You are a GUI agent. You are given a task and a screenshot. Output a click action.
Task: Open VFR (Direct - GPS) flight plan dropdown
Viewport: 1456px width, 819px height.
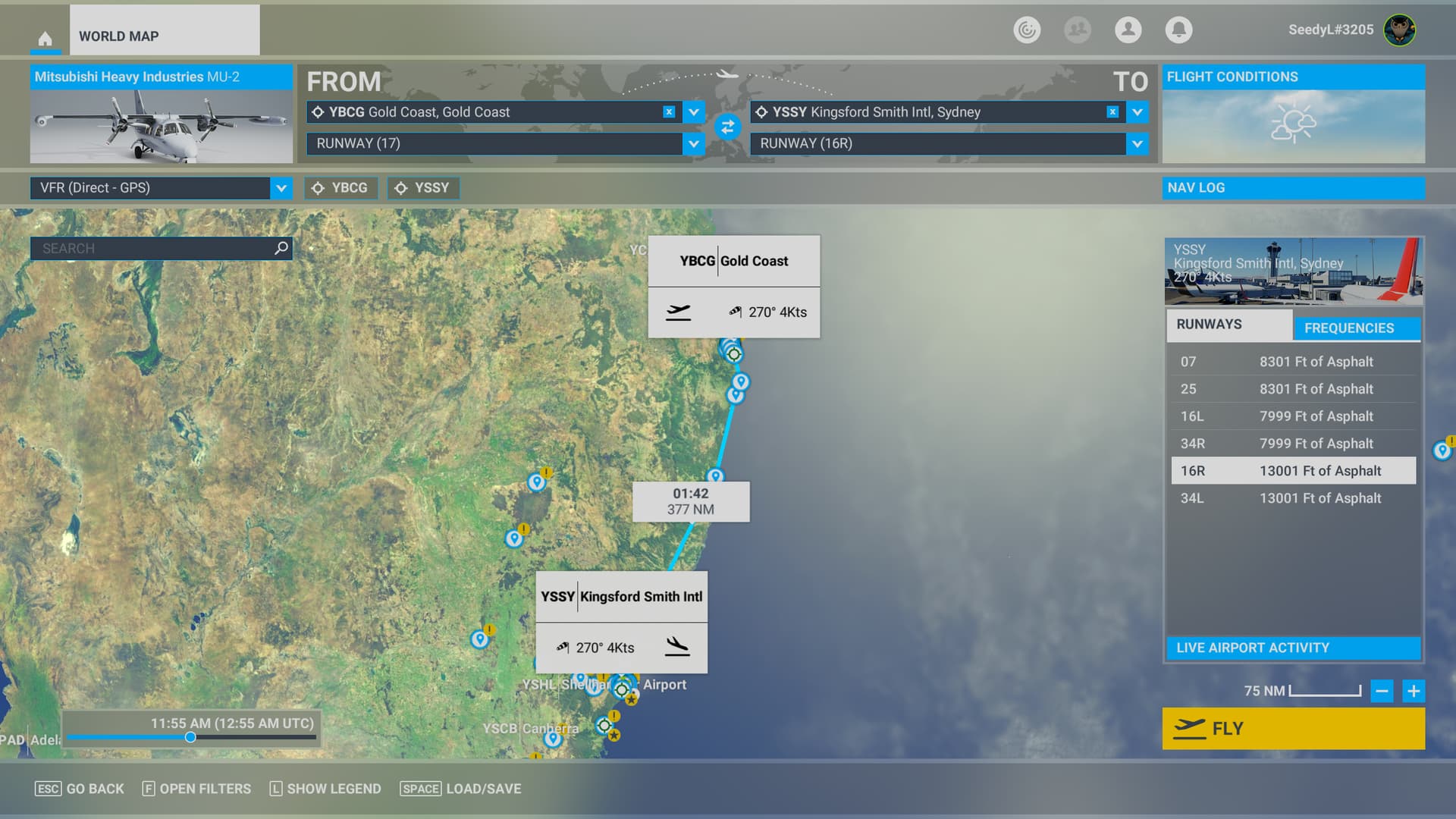point(281,188)
